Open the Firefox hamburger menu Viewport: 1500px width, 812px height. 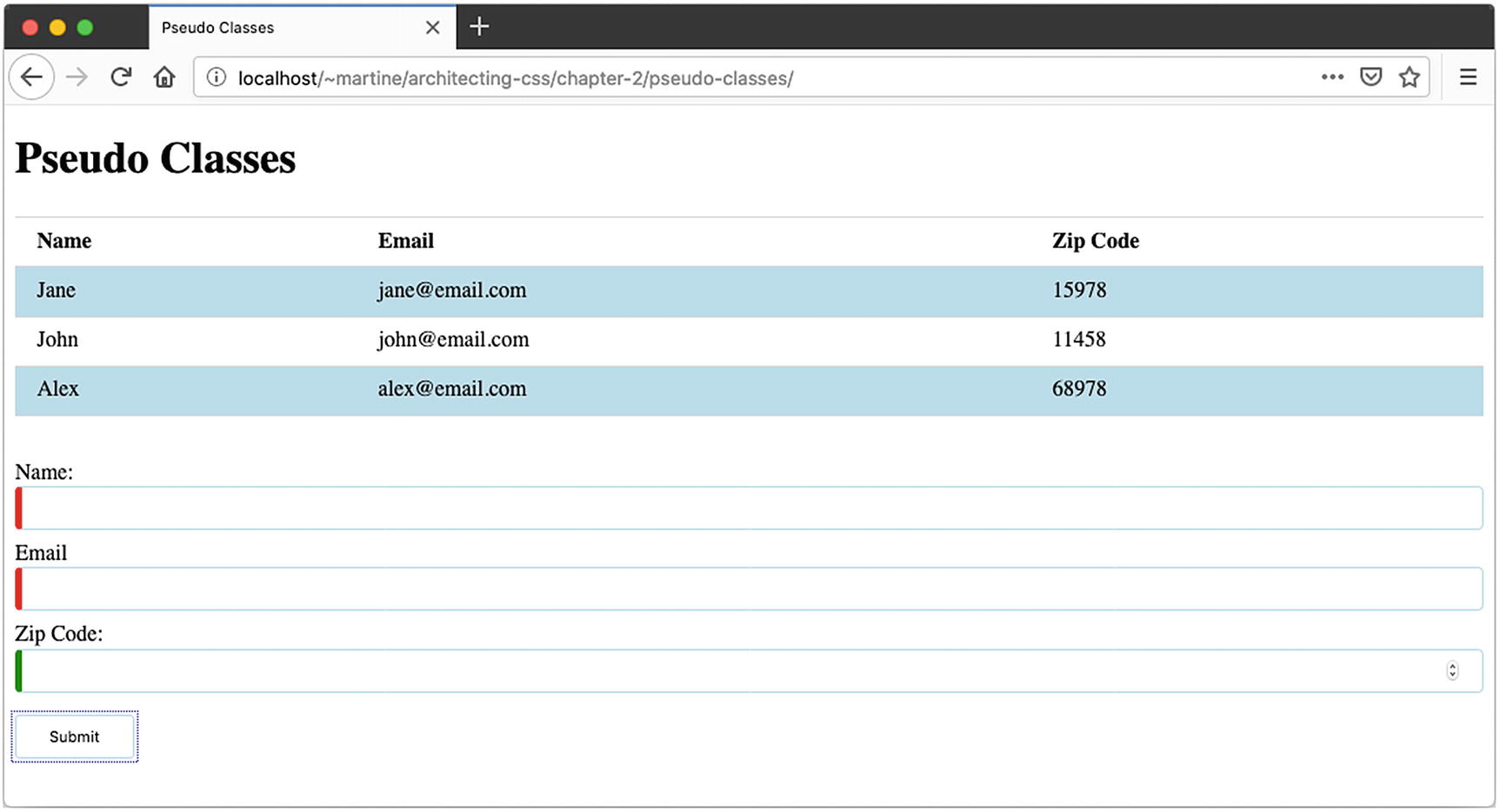(1468, 77)
